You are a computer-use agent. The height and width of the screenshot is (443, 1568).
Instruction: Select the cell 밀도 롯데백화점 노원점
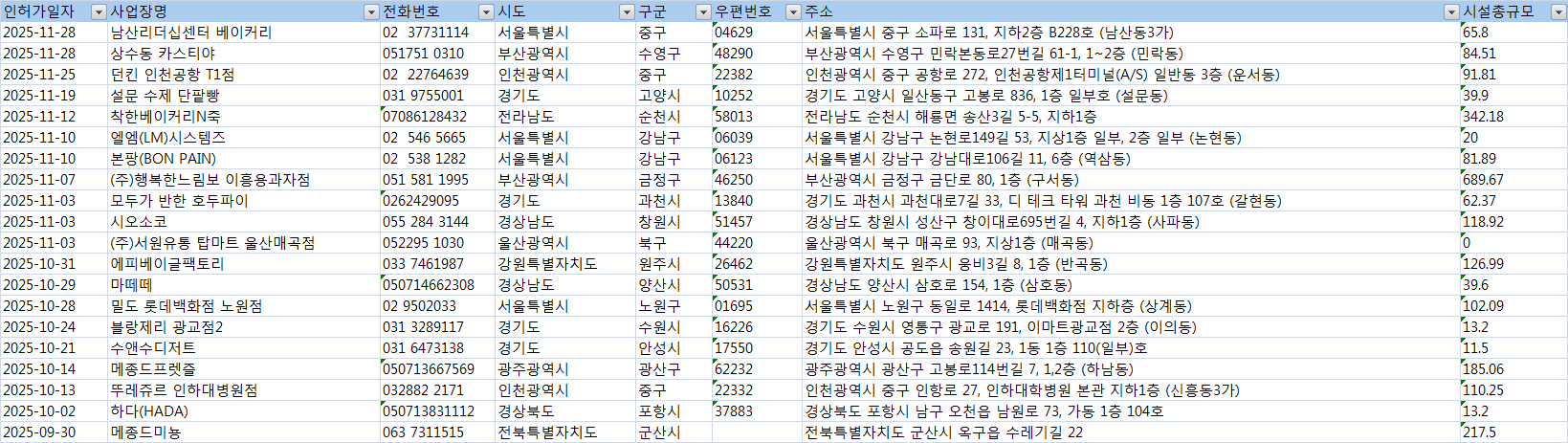coord(244,306)
